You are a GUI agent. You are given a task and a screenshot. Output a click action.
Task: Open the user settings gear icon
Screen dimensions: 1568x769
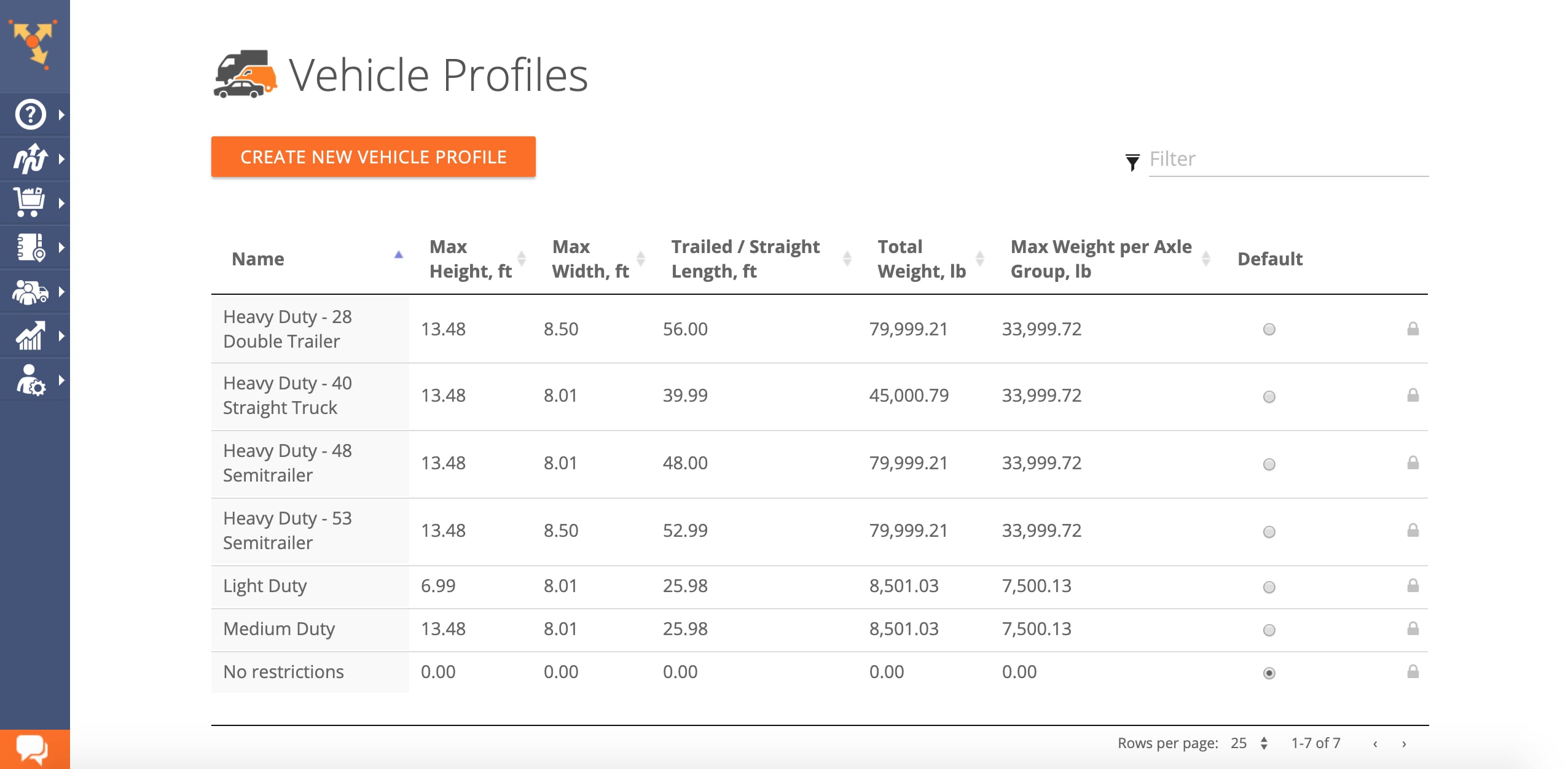pyautogui.click(x=31, y=380)
